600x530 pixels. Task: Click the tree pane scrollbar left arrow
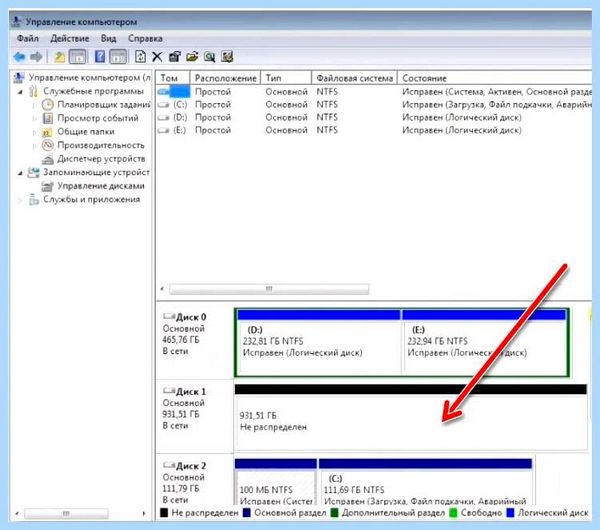point(16,514)
